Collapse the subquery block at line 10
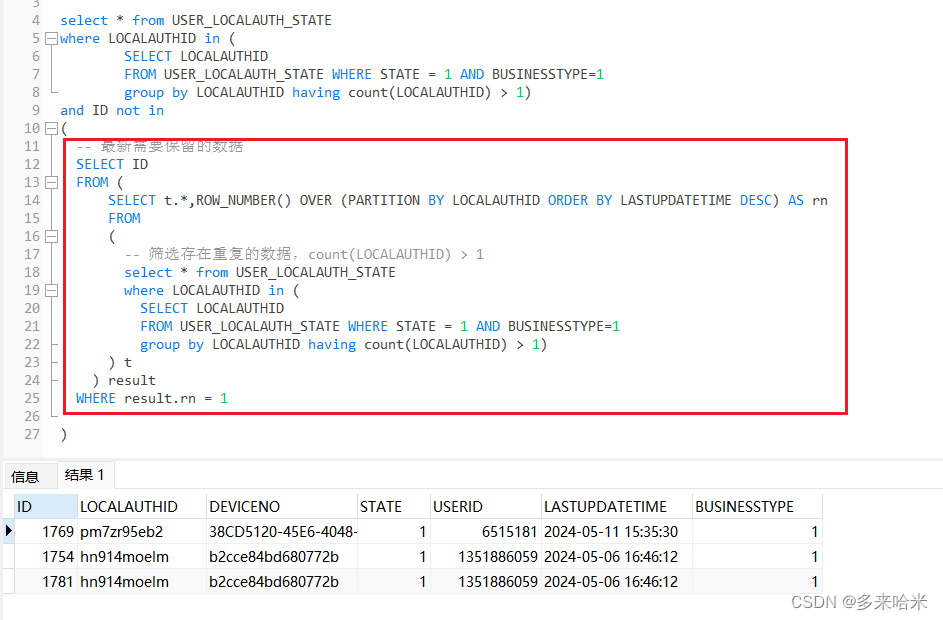Viewport: 943px width, 620px height. [51, 128]
